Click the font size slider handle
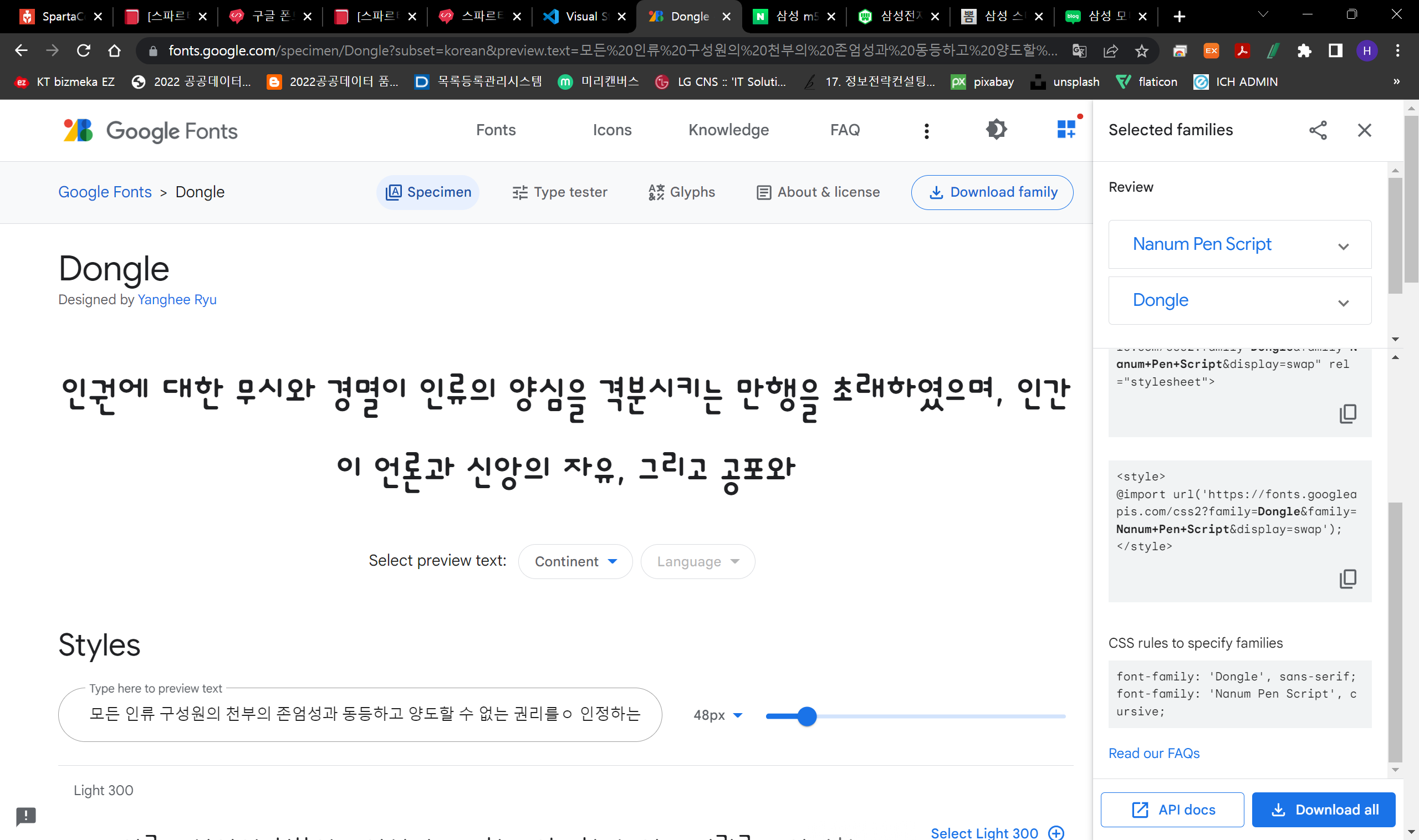The height and width of the screenshot is (840, 1419). point(807,716)
